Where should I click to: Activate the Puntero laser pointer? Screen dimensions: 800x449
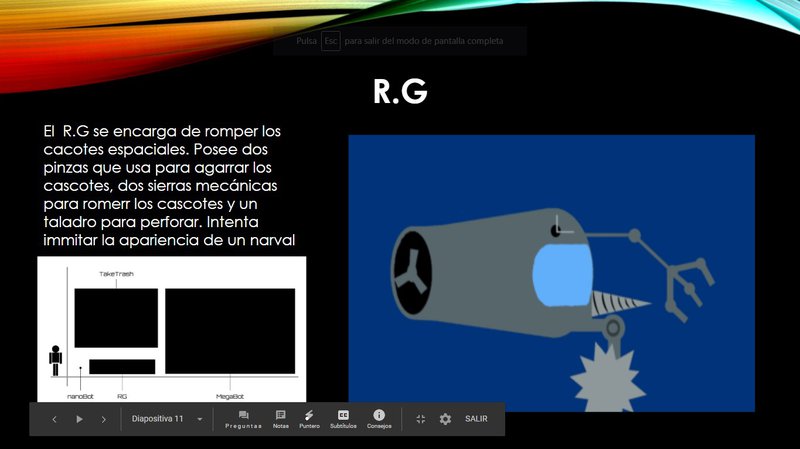(309, 419)
